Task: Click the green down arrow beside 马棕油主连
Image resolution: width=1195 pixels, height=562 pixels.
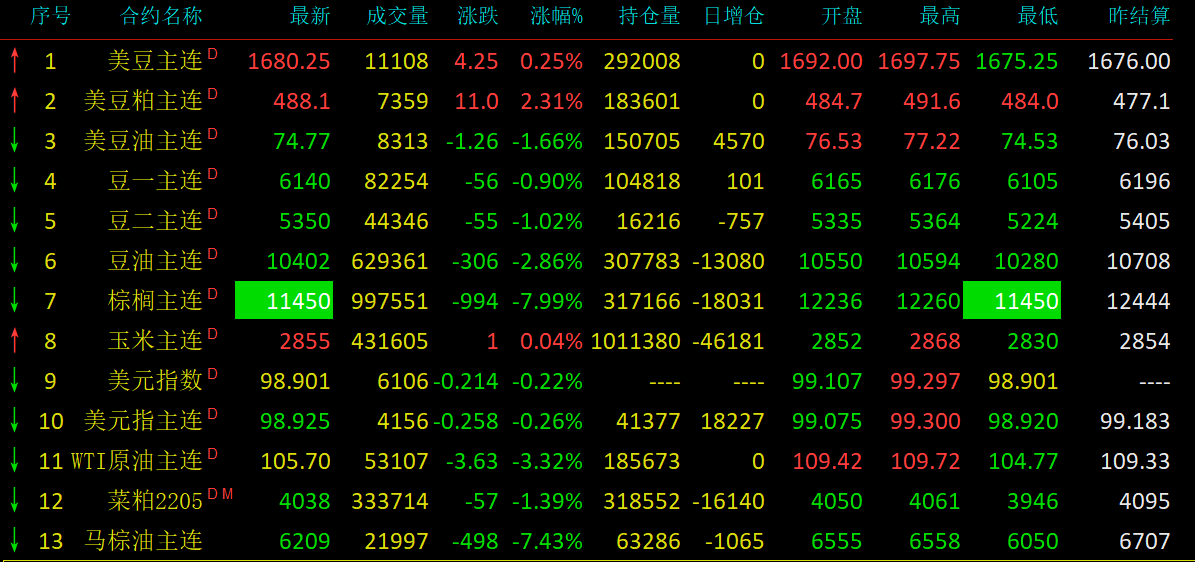Action: [14, 541]
